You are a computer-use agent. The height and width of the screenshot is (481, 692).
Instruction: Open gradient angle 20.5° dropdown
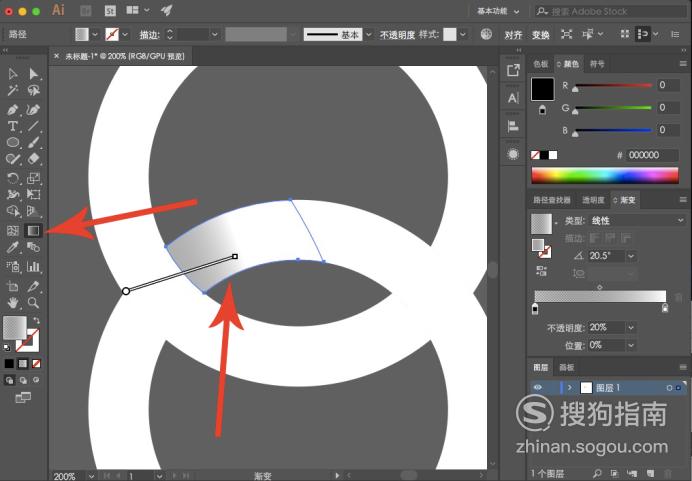(x=632, y=256)
